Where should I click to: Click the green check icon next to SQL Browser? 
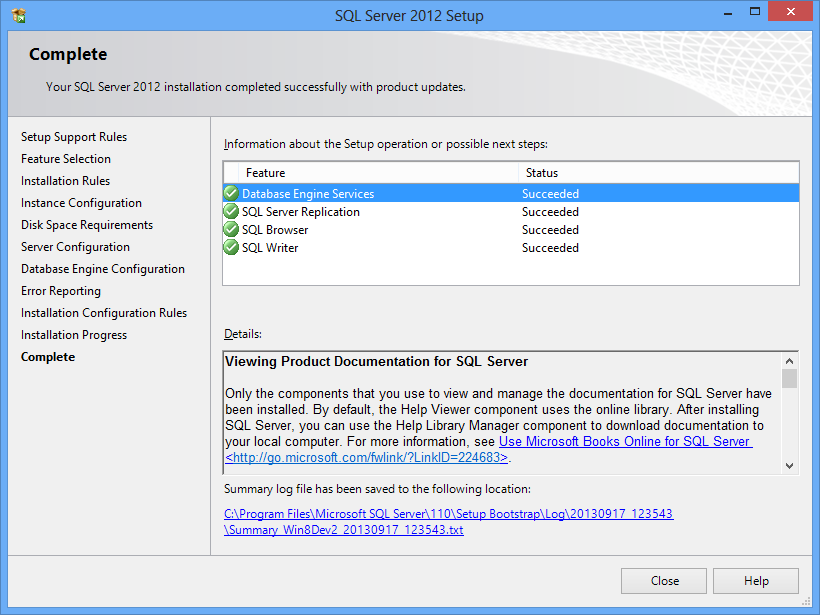coord(231,229)
